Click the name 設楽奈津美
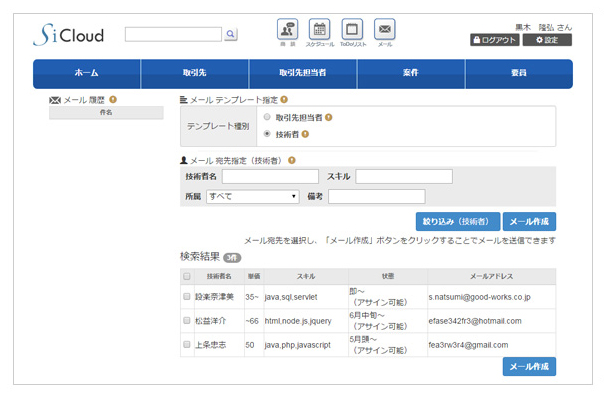This screenshot has width=604, height=397. click(214, 297)
